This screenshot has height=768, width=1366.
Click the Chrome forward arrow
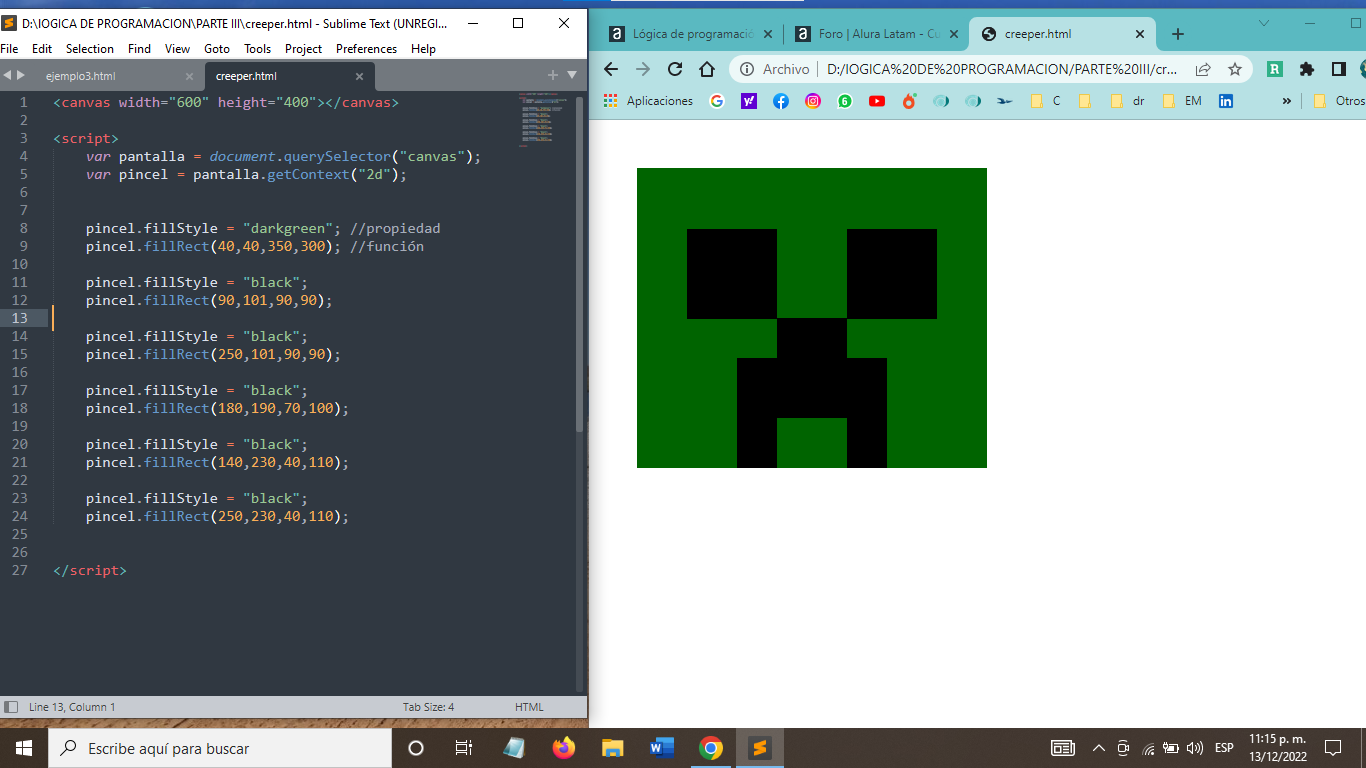(x=643, y=69)
